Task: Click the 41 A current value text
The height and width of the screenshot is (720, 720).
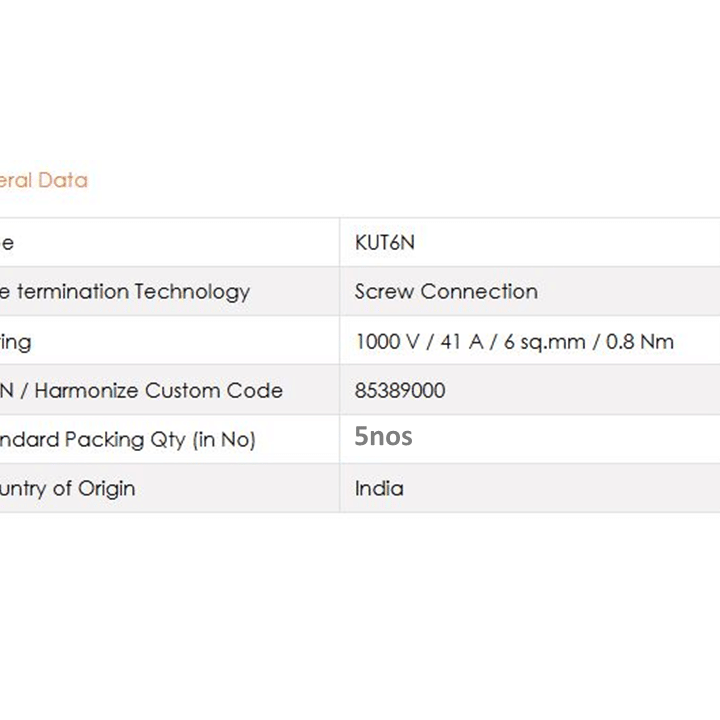Action: pyautogui.click(x=462, y=342)
